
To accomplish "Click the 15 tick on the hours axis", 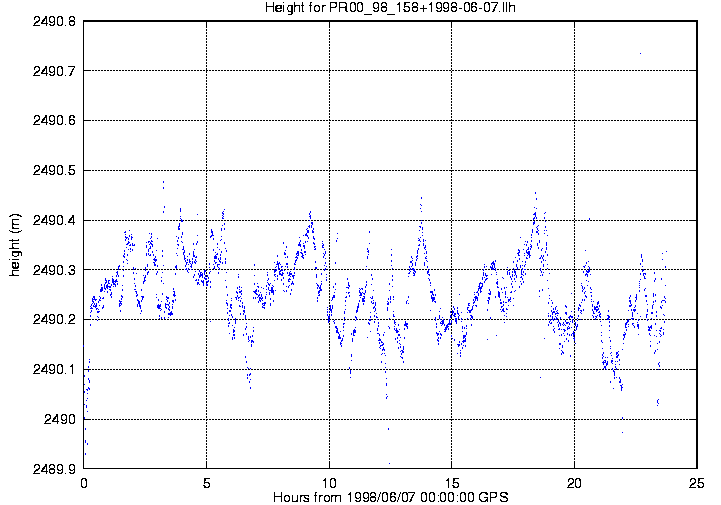I will click(x=452, y=482).
